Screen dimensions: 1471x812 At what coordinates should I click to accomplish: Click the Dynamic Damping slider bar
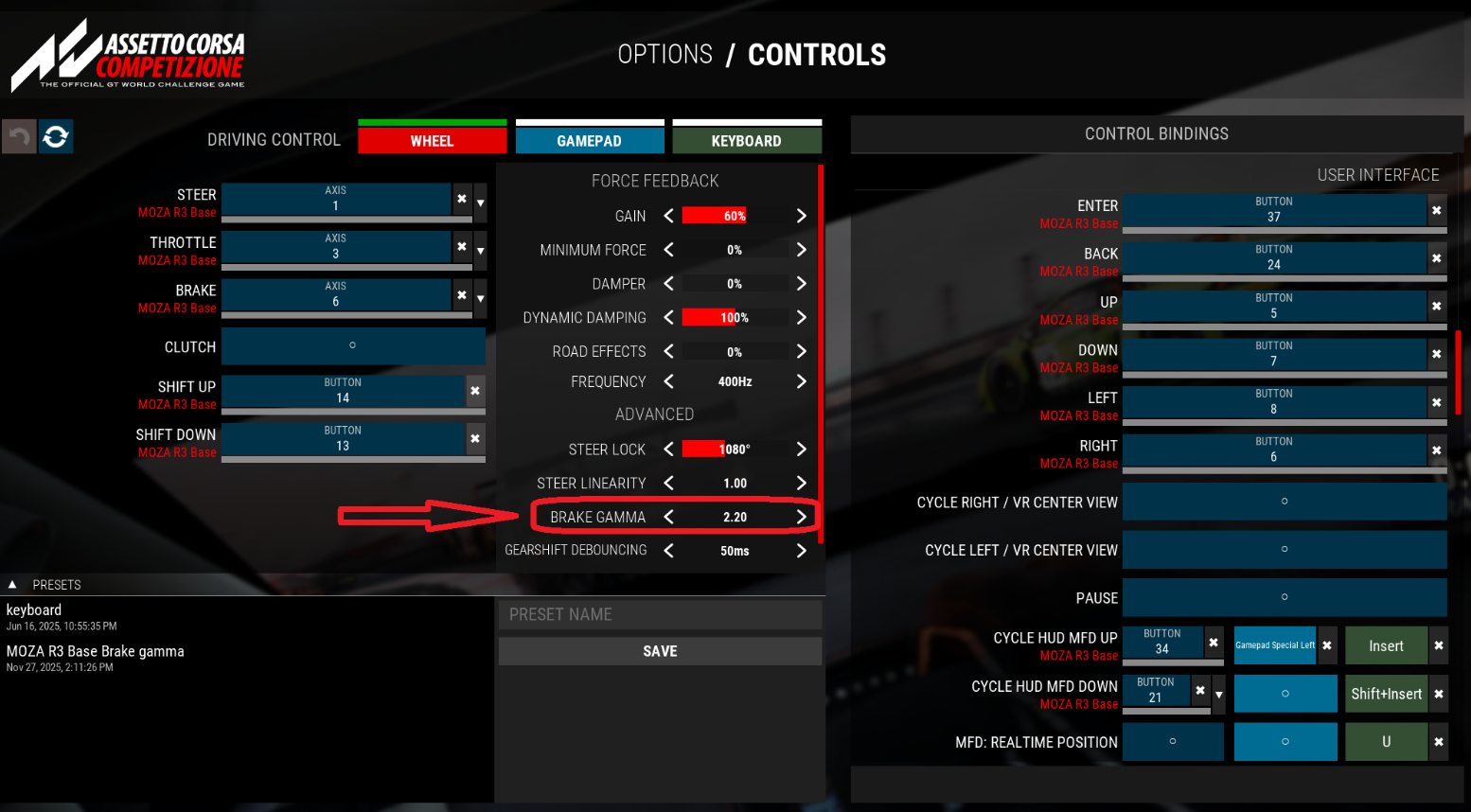click(x=735, y=318)
